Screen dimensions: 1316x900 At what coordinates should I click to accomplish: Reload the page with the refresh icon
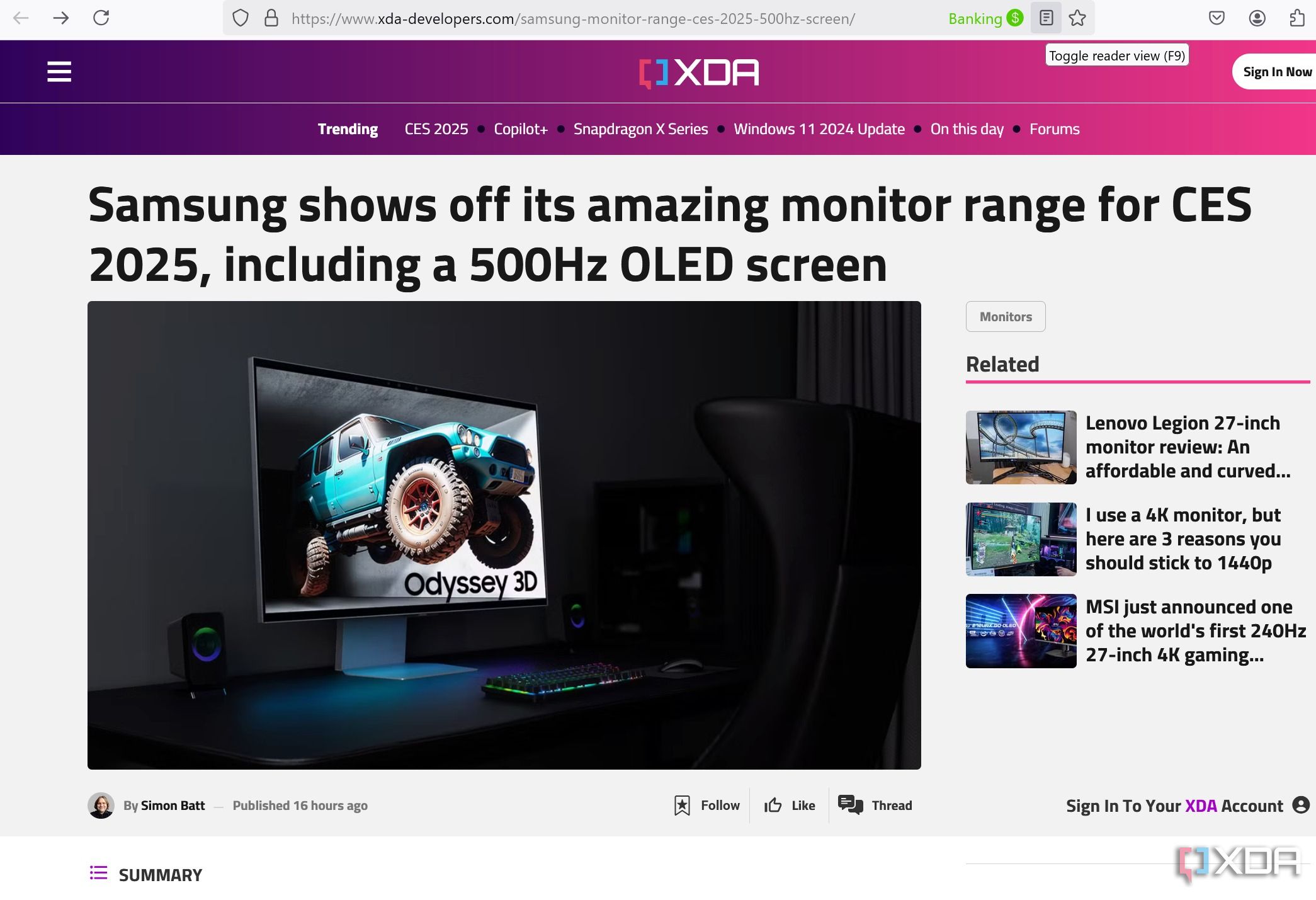click(101, 18)
